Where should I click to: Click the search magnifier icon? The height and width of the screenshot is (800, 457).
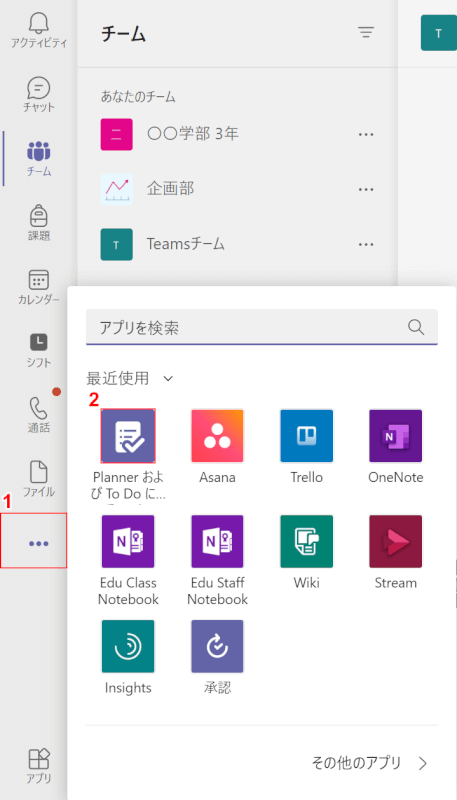pos(416,328)
